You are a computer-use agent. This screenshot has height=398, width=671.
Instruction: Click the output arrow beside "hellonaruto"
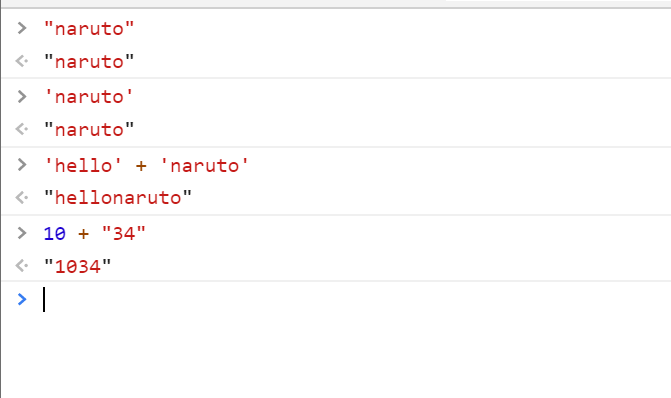click(x=22, y=197)
